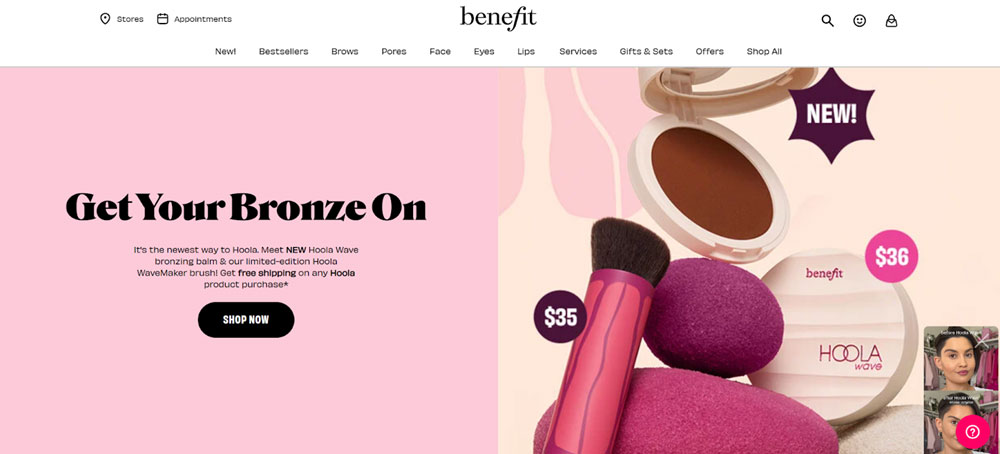Open the Offers page link

(x=709, y=52)
